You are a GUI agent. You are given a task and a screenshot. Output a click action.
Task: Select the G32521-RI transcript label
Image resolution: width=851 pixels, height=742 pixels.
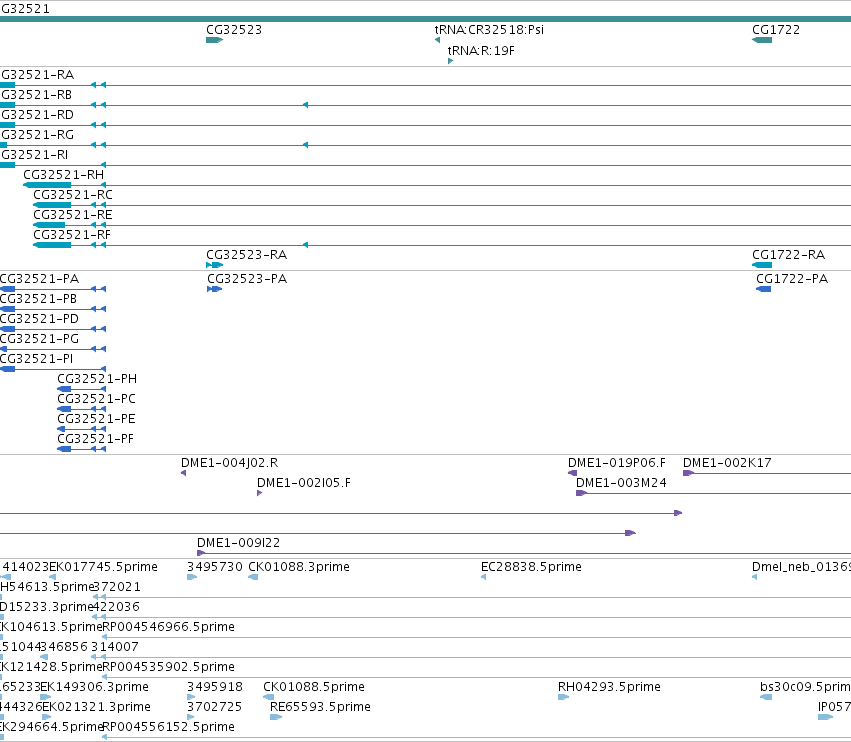coord(35,155)
